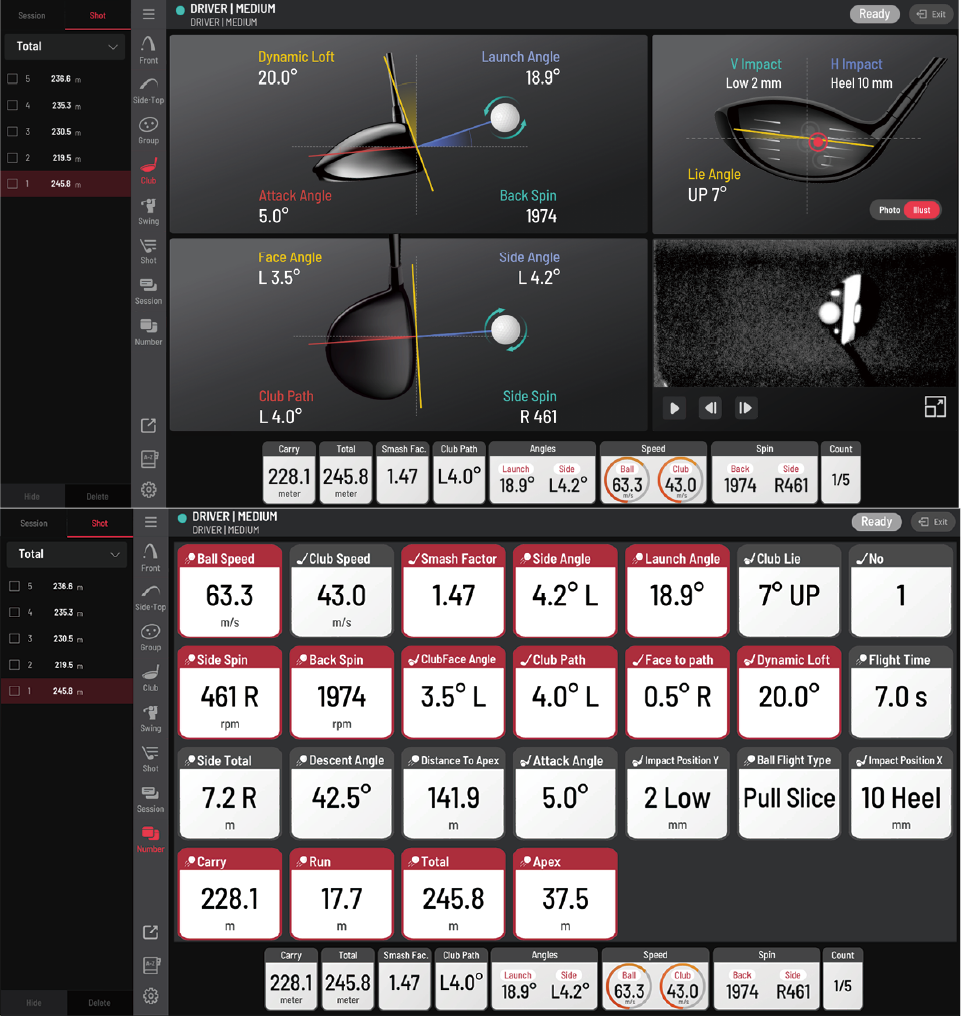Open Shot list icon in number-grid screen sidebar
The image size is (961, 1017).
tap(150, 758)
